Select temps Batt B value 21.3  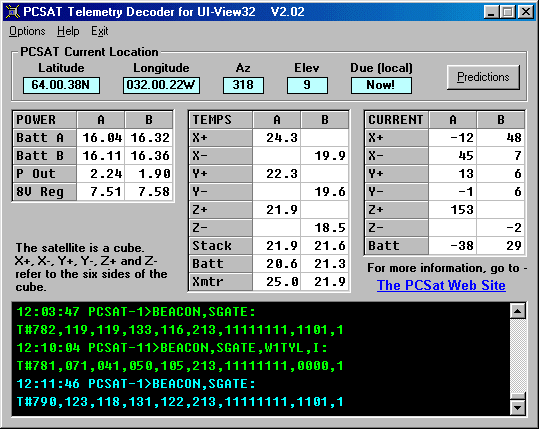[325, 263]
